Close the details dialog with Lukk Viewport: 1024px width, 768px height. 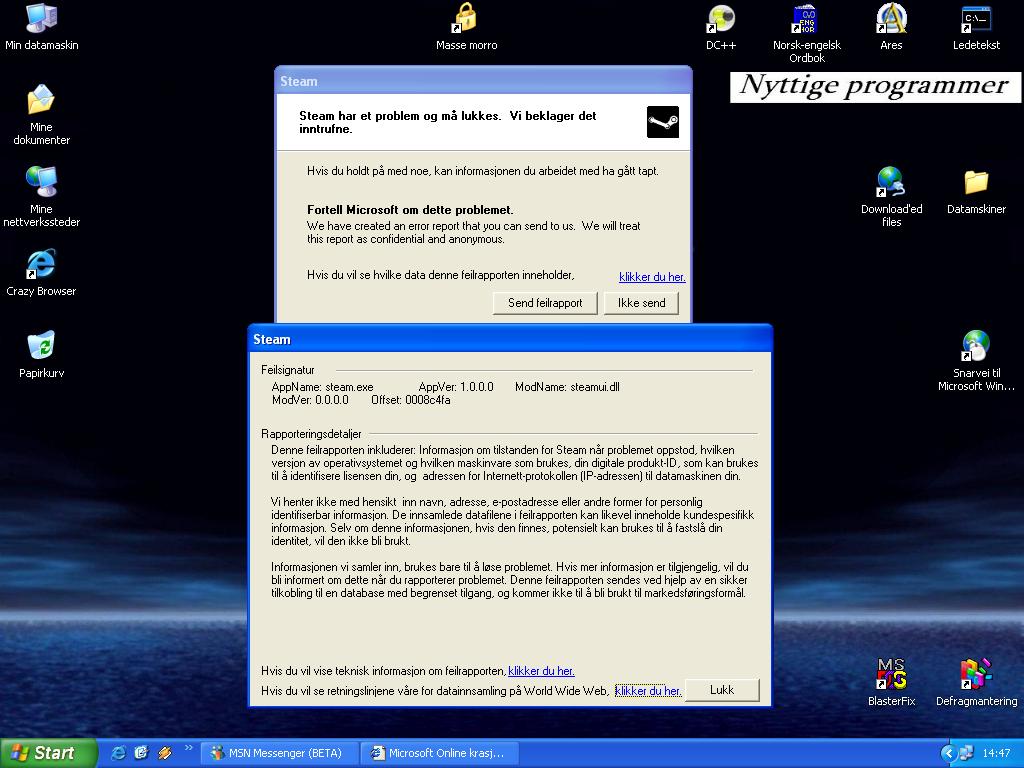[x=721, y=690]
